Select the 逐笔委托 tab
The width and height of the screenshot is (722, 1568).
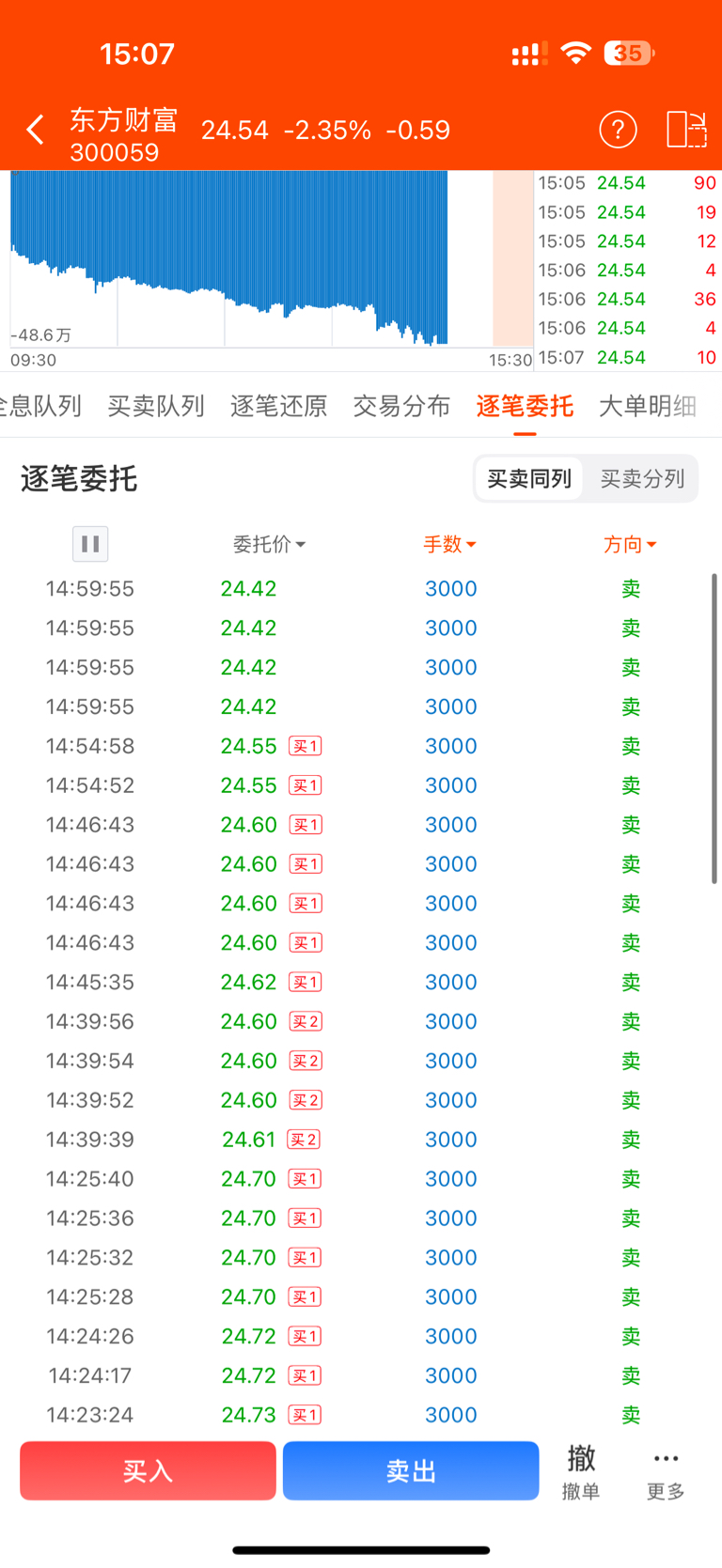coord(525,406)
